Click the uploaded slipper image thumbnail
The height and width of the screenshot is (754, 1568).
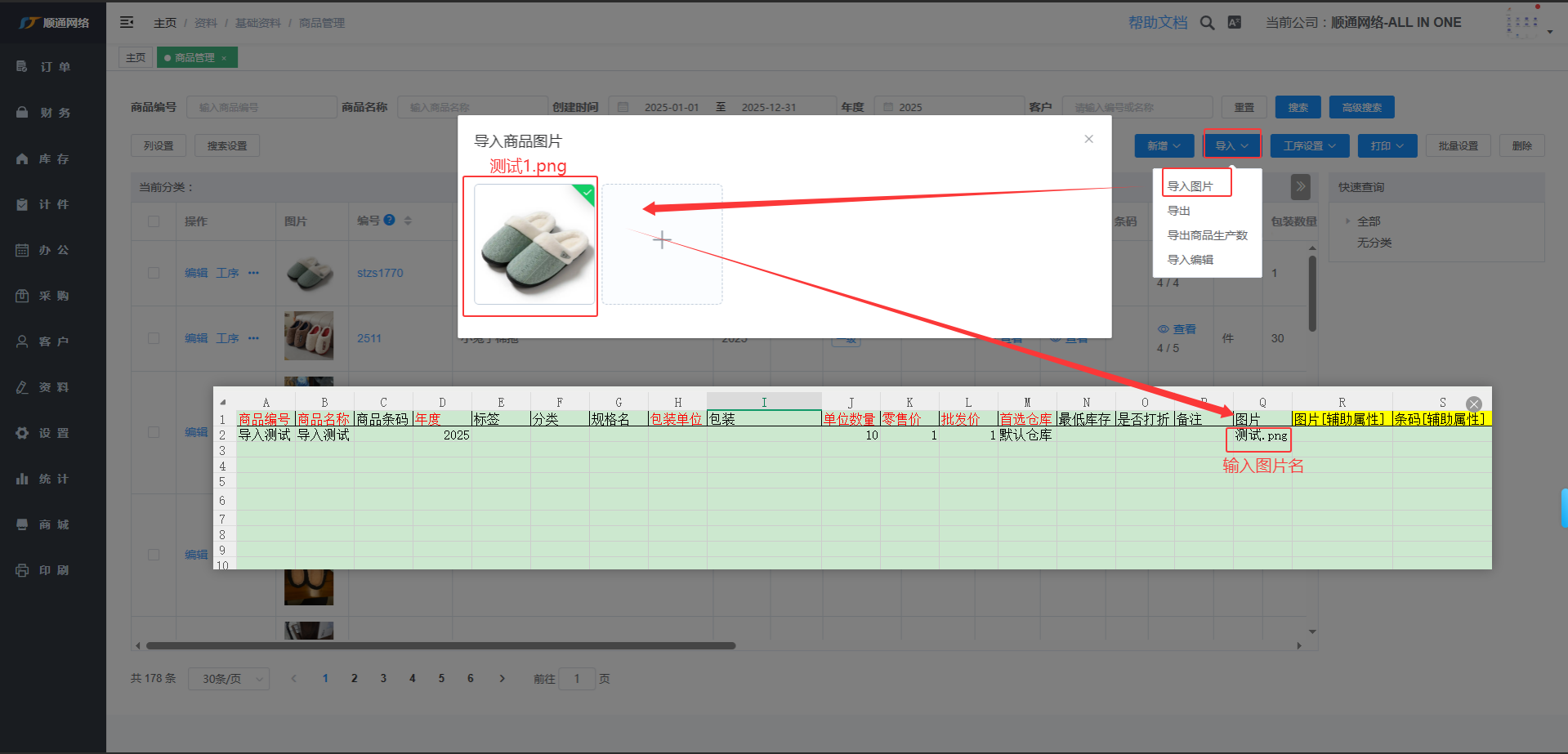pyautogui.click(x=534, y=244)
